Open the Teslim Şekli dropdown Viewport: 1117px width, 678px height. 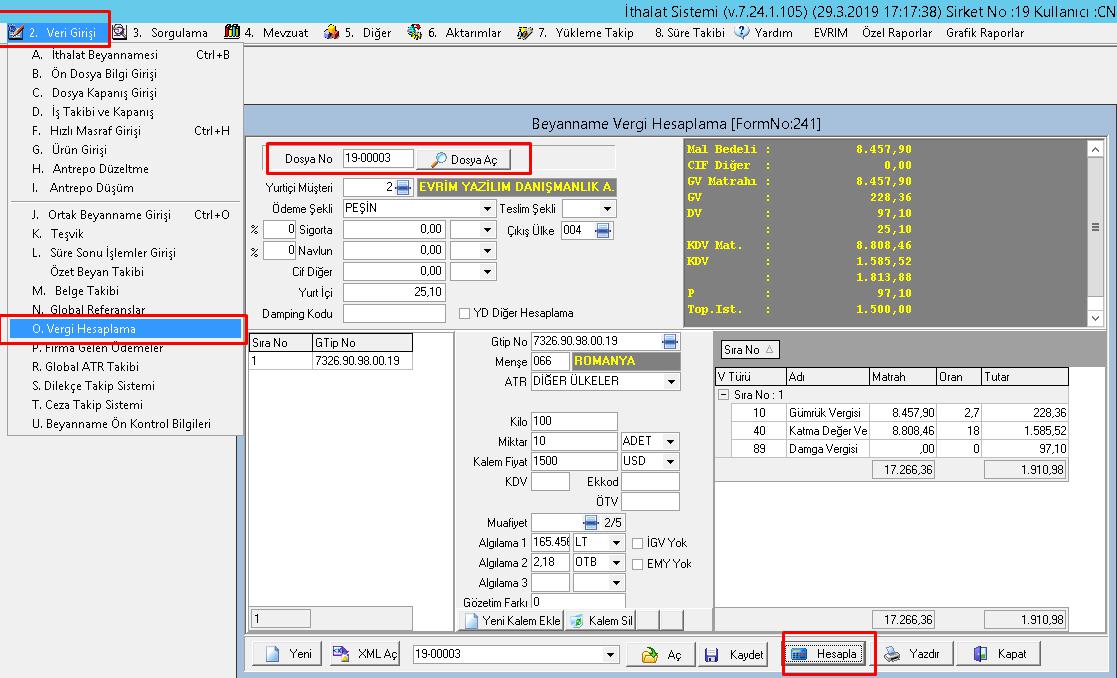pyautogui.click(x=607, y=209)
